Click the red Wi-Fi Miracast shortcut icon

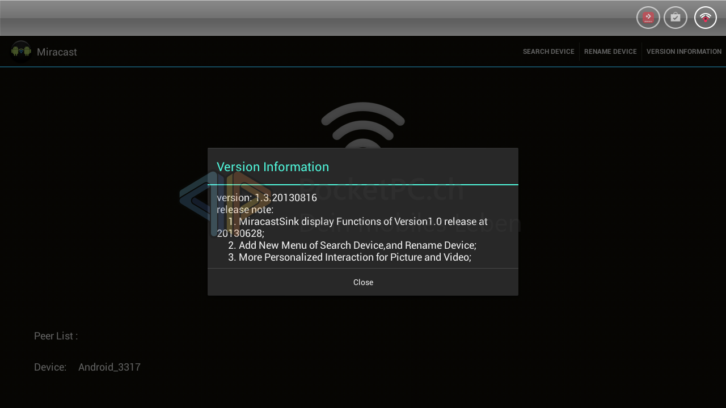click(x=705, y=18)
